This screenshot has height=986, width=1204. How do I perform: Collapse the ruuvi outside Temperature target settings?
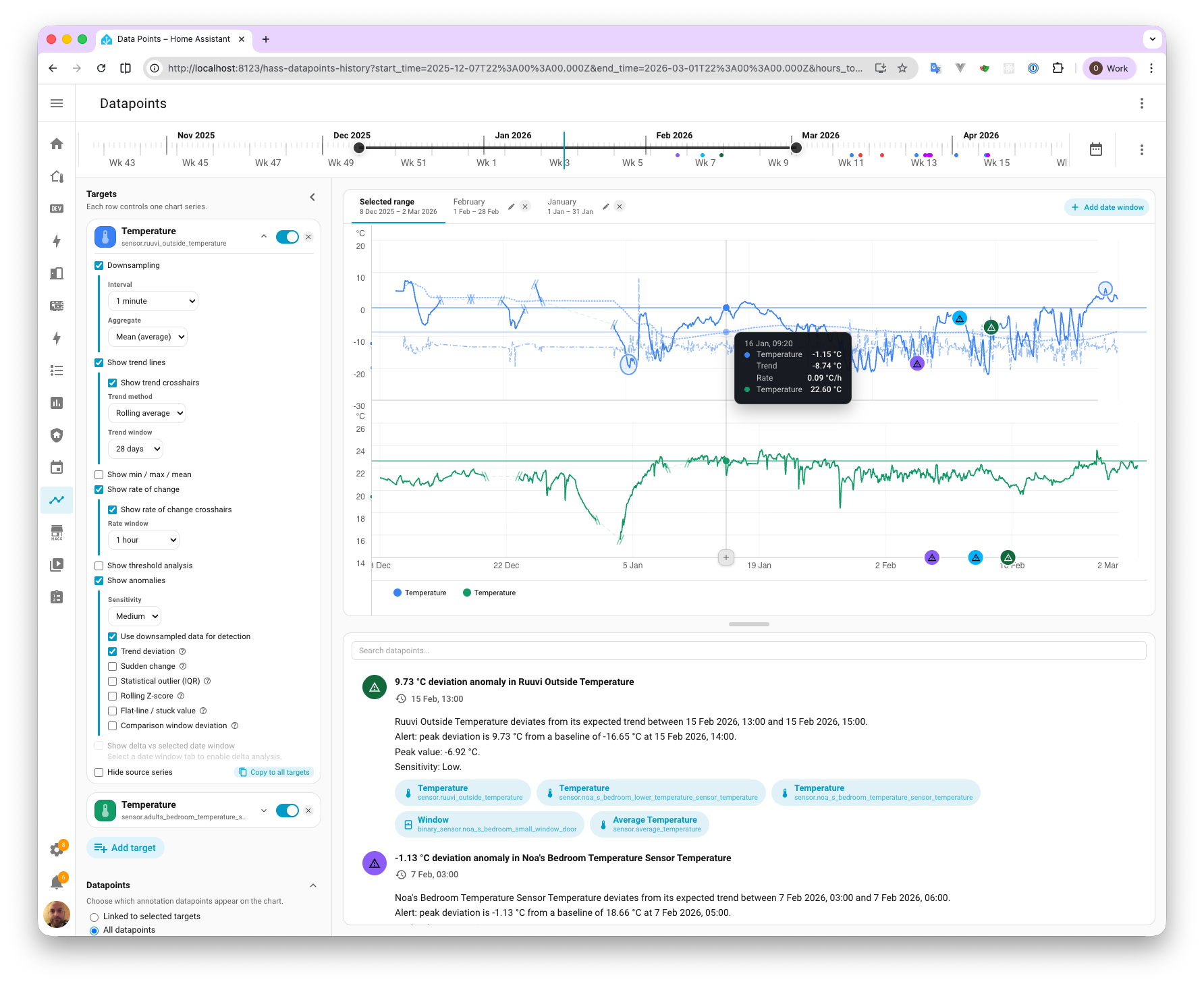pyautogui.click(x=264, y=236)
